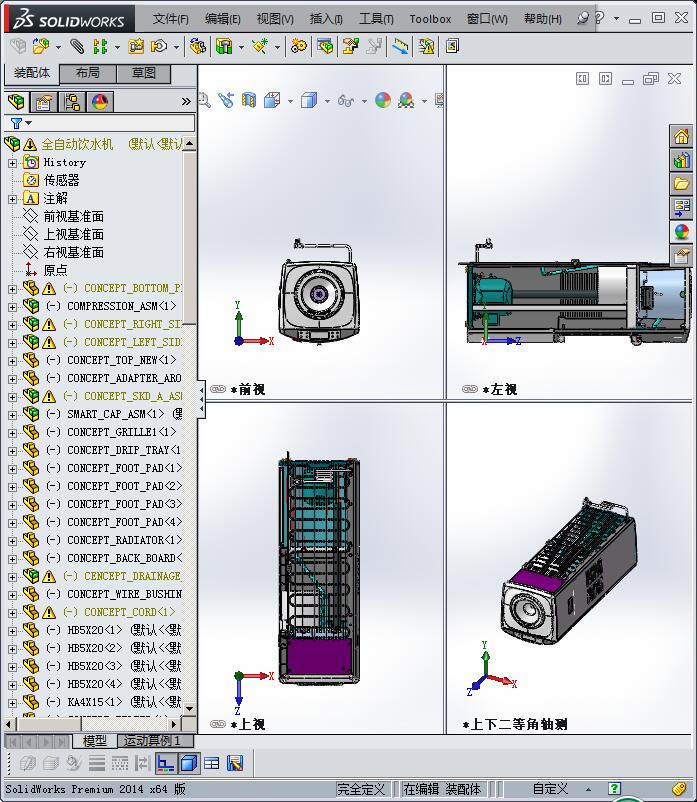
Task: Open the ConfigurationManager tab icon
Action: (72, 102)
